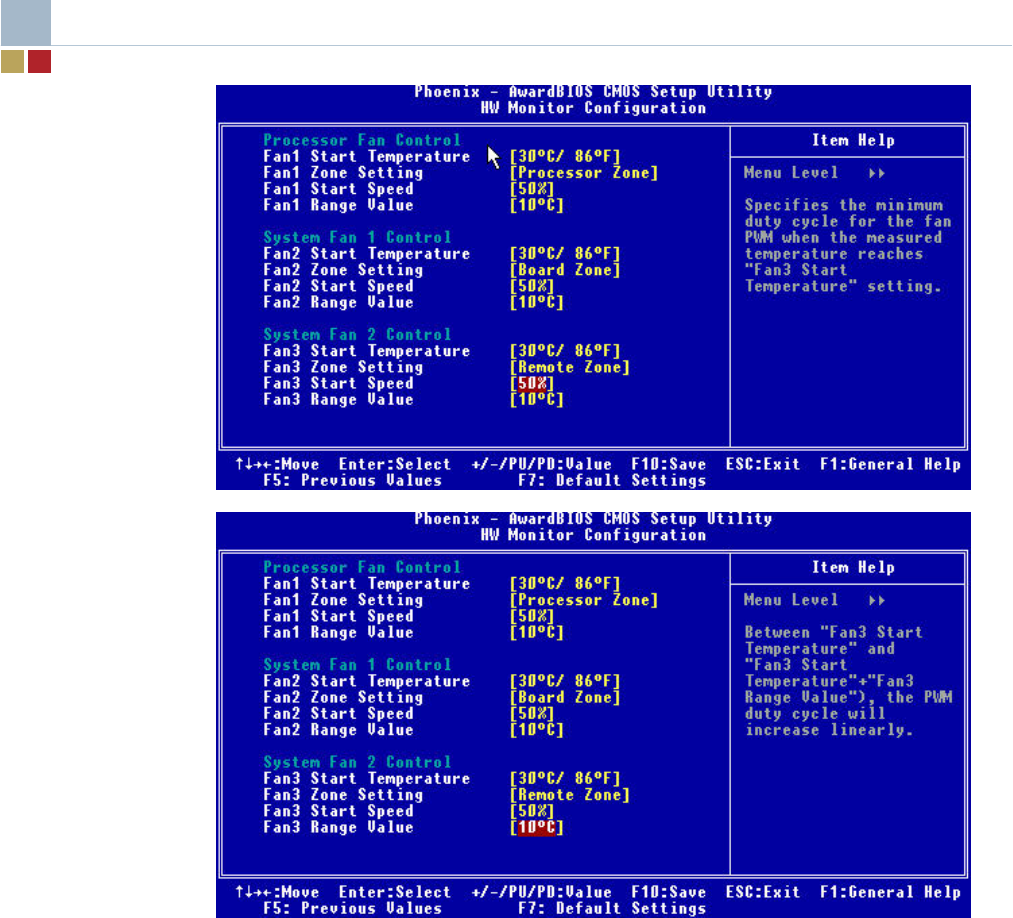
Task: Click Fan1 Start Temperature label in top screen
Action: (x=366, y=156)
